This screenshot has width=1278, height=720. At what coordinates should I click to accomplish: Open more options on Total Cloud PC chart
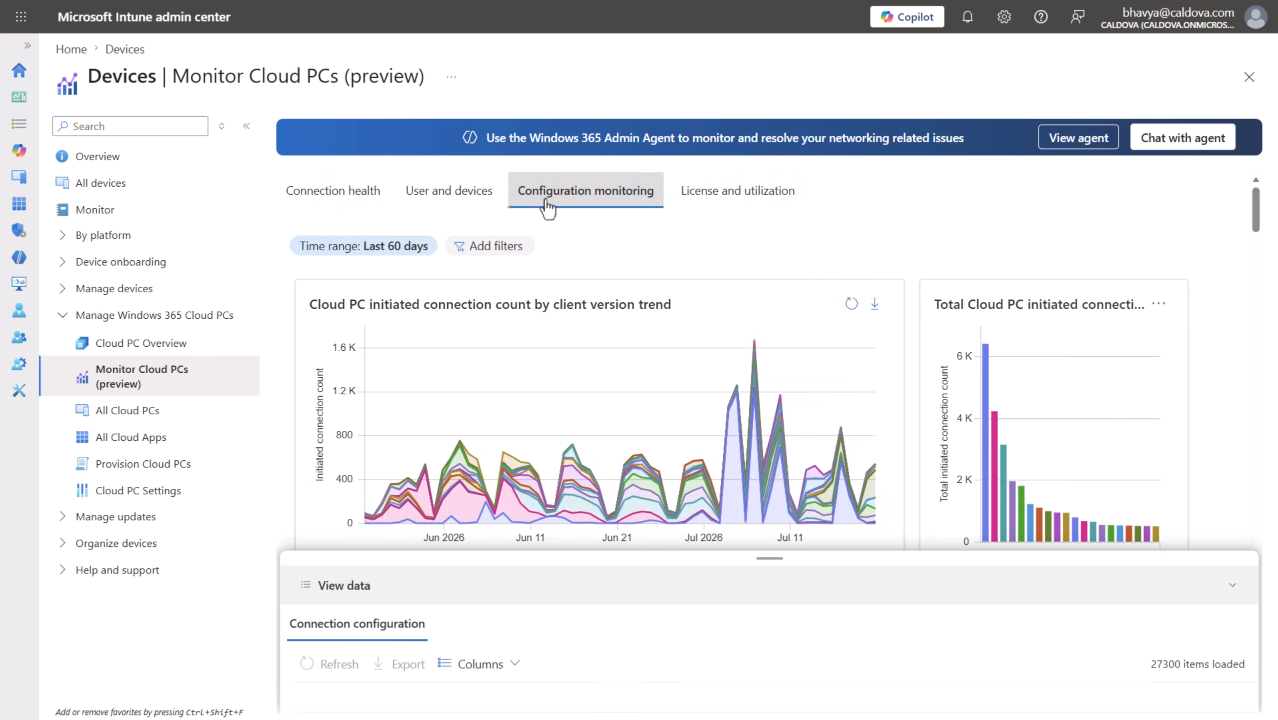click(x=1159, y=304)
